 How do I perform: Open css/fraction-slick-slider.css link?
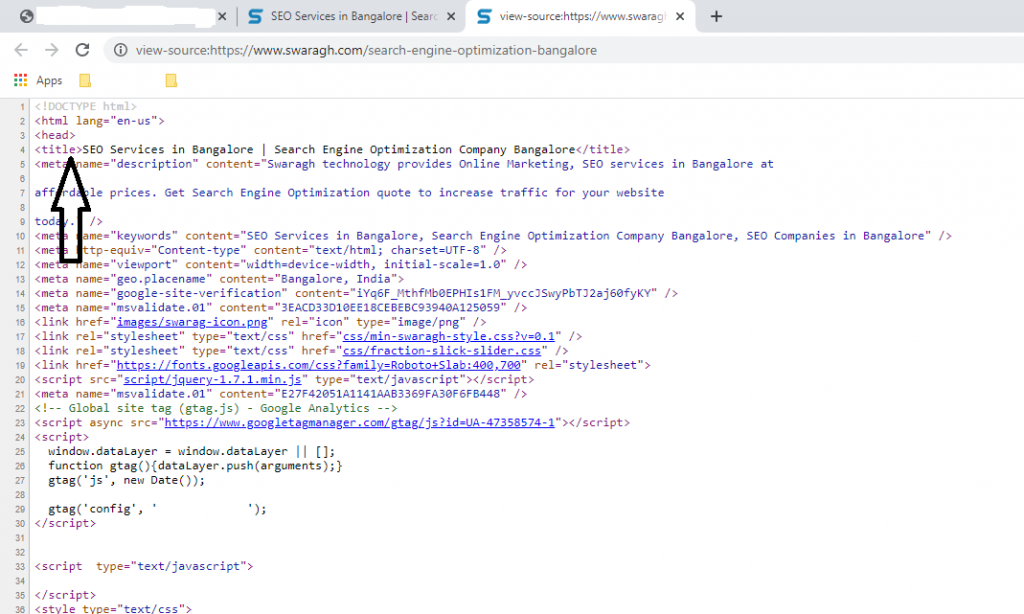coord(442,351)
